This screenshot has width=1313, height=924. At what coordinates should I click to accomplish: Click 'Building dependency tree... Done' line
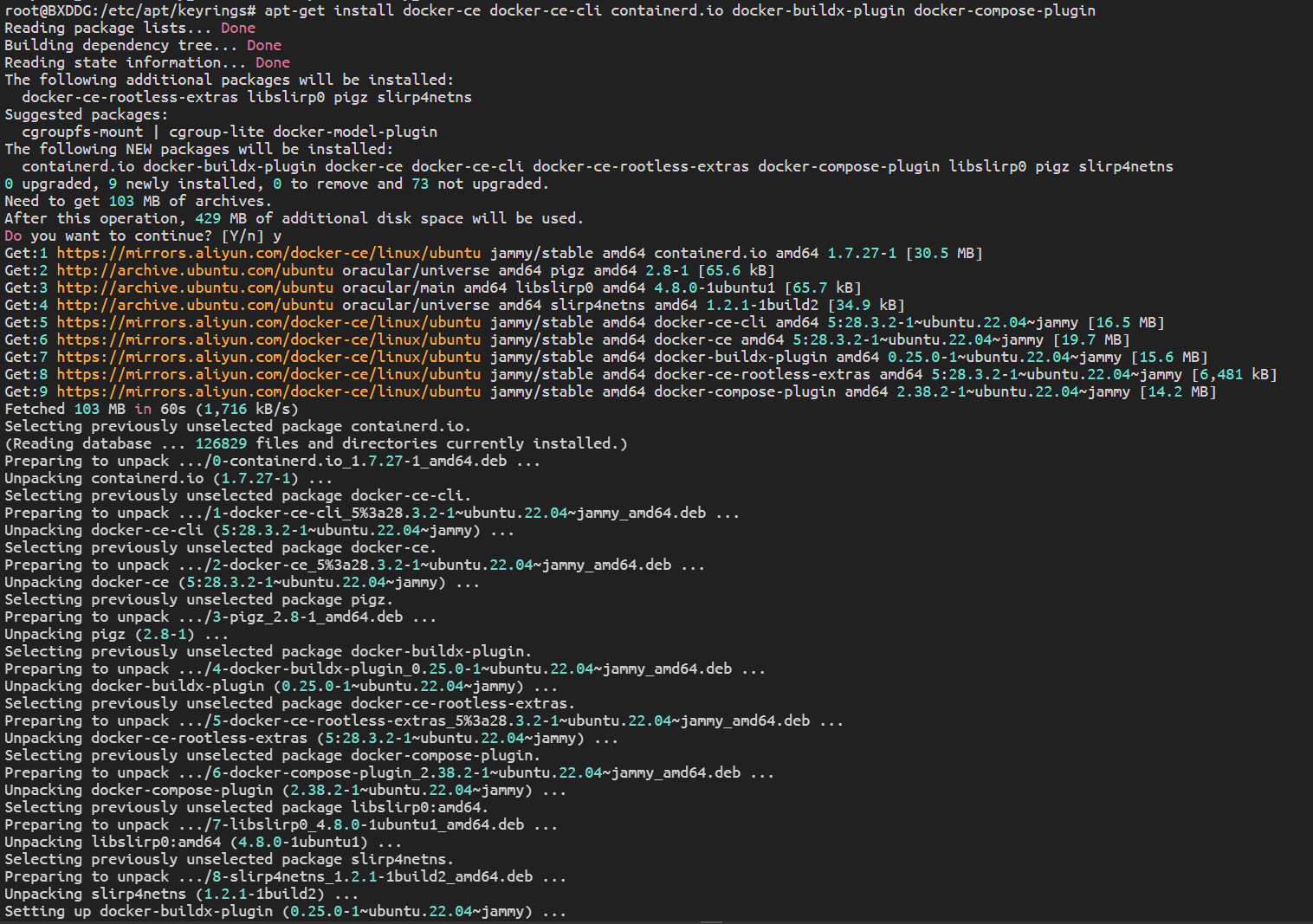coord(143,45)
